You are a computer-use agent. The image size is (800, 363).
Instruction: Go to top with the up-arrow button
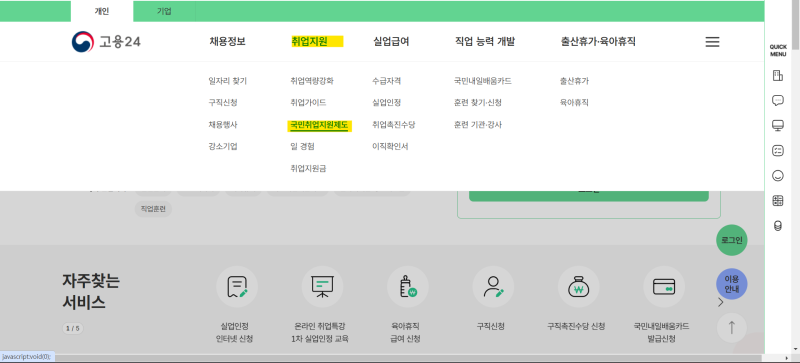[732, 327]
